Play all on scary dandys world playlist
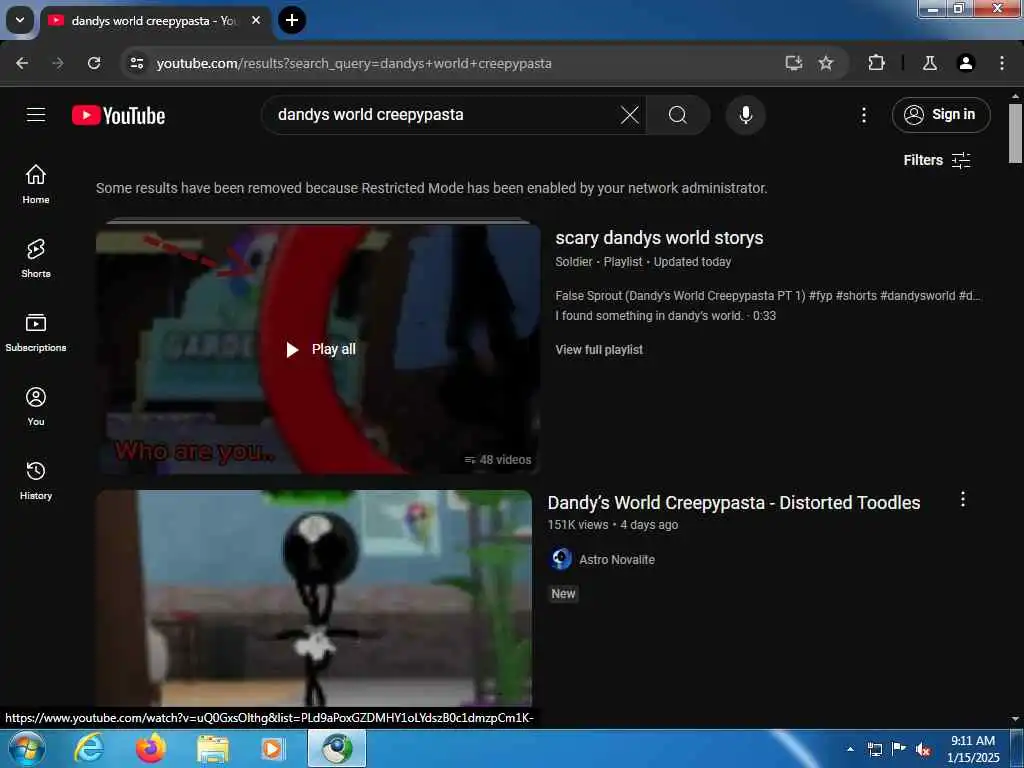Image resolution: width=1024 pixels, height=768 pixels. click(x=321, y=349)
